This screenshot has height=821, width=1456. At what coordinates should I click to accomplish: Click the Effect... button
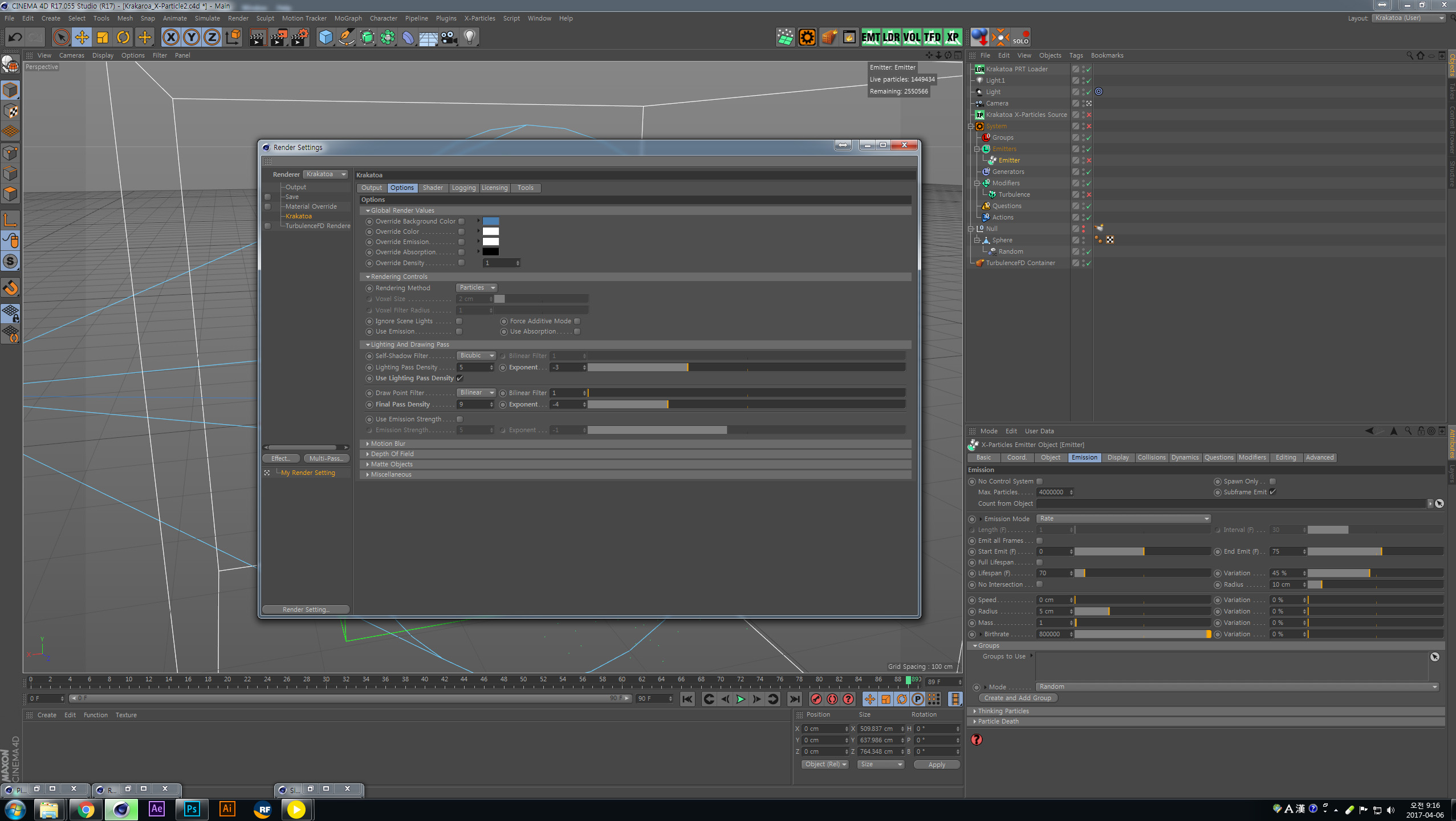(281, 458)
